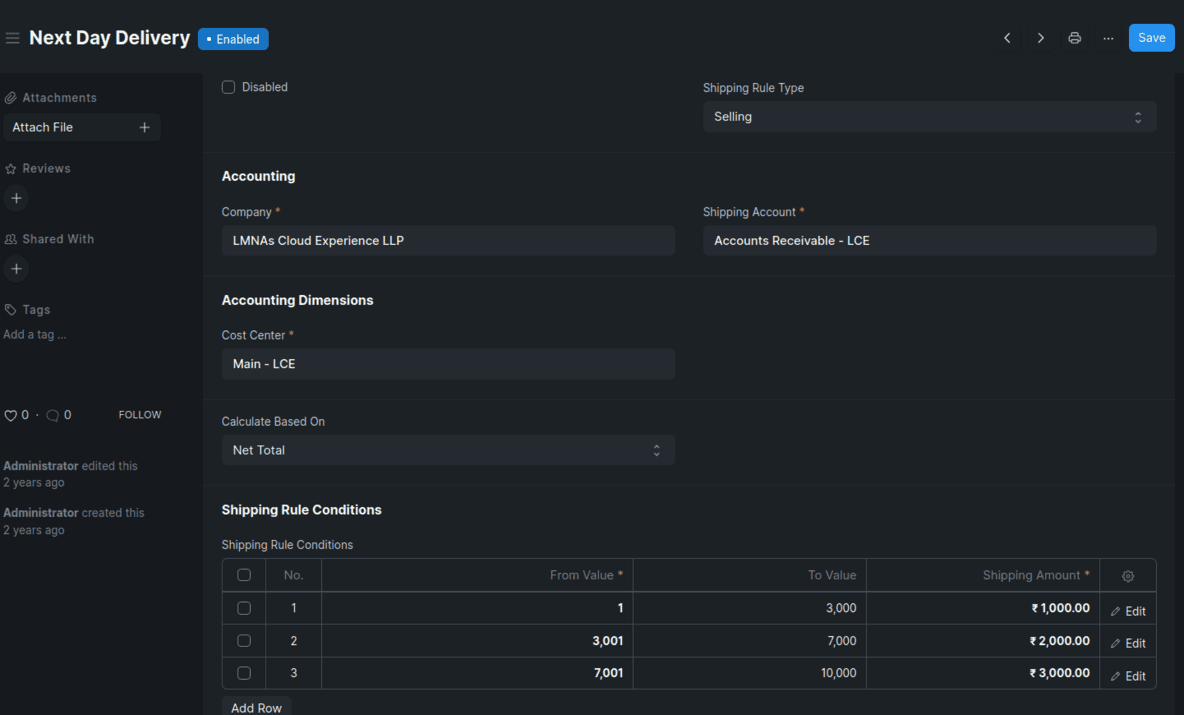This screenshot has height=715, width=1184.
Task: Click the heart like icon
Action: click(11, 415)
